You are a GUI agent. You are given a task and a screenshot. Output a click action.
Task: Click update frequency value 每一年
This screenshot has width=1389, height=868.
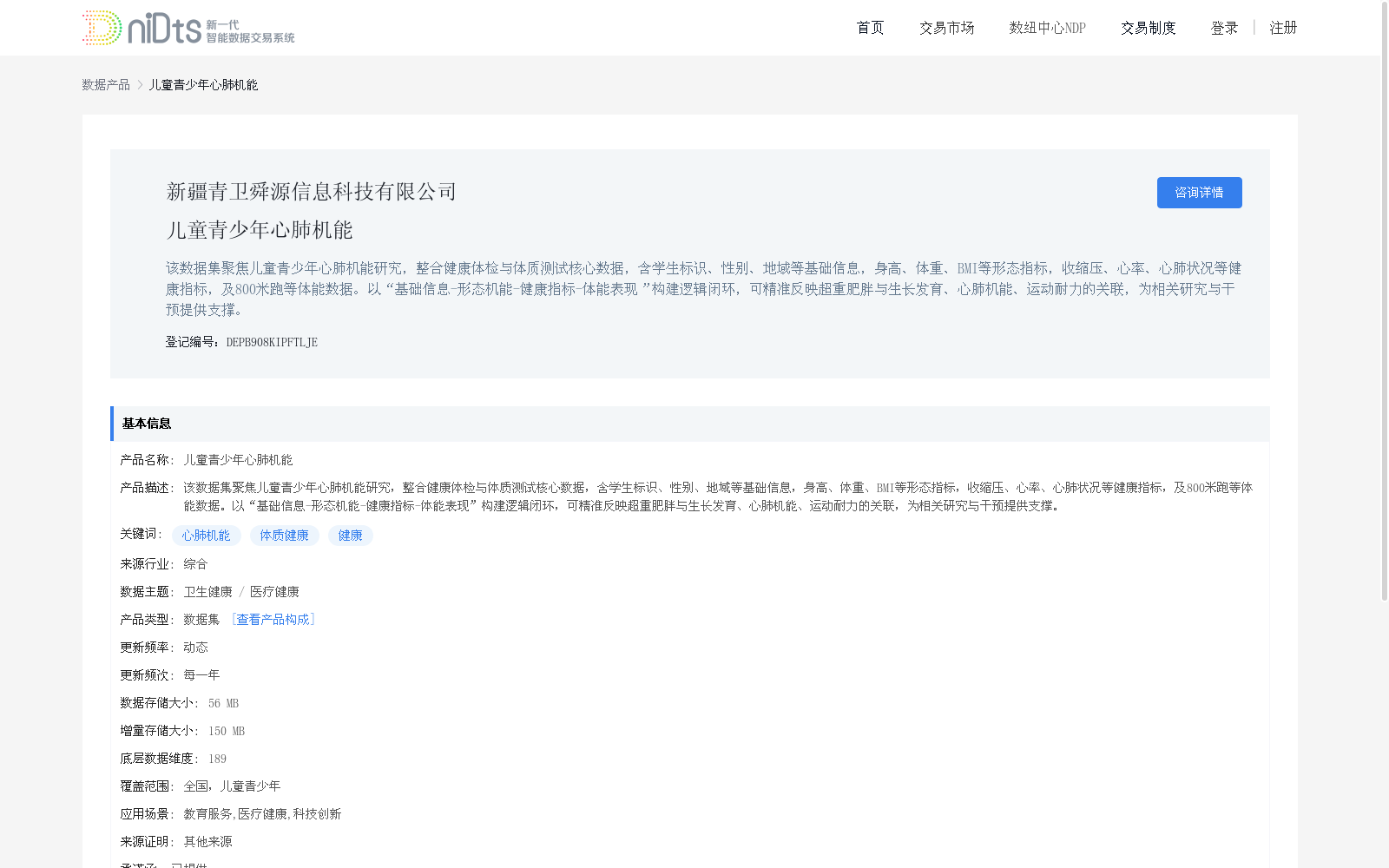click(x=201, y=674)
